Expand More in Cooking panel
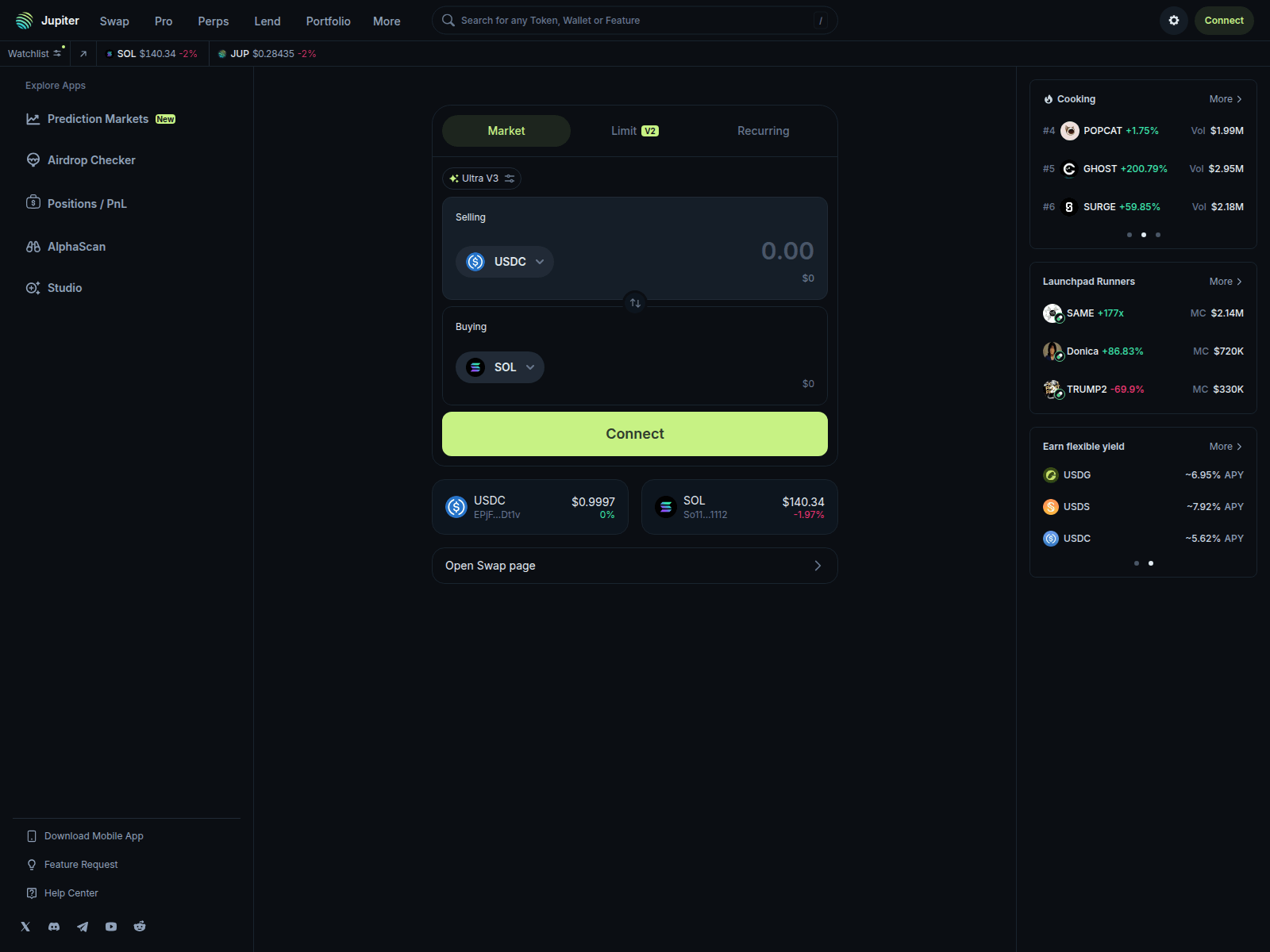The image size is (1270, 952). click(1226, 99)
